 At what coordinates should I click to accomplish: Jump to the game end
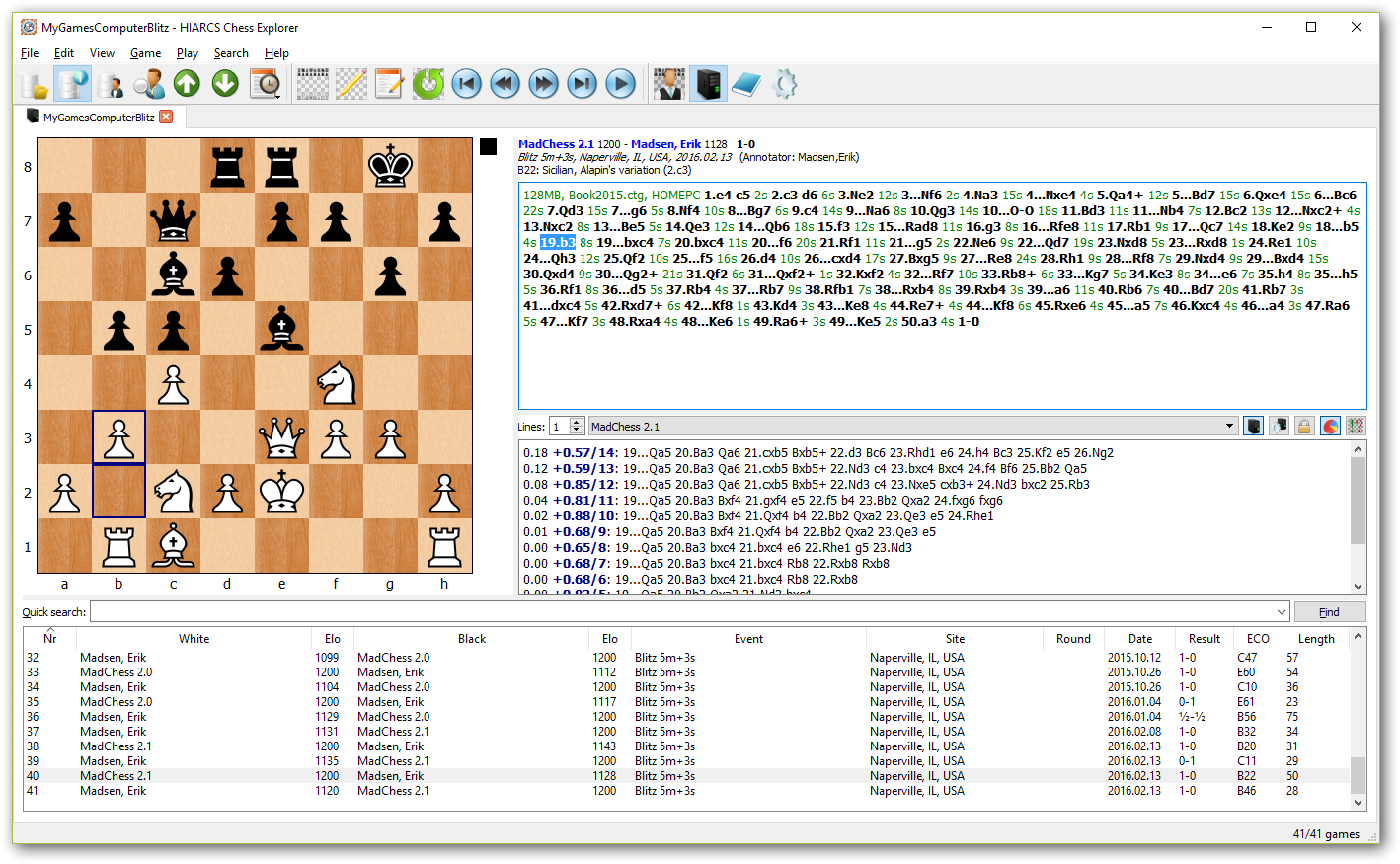(x=582, y=84)
